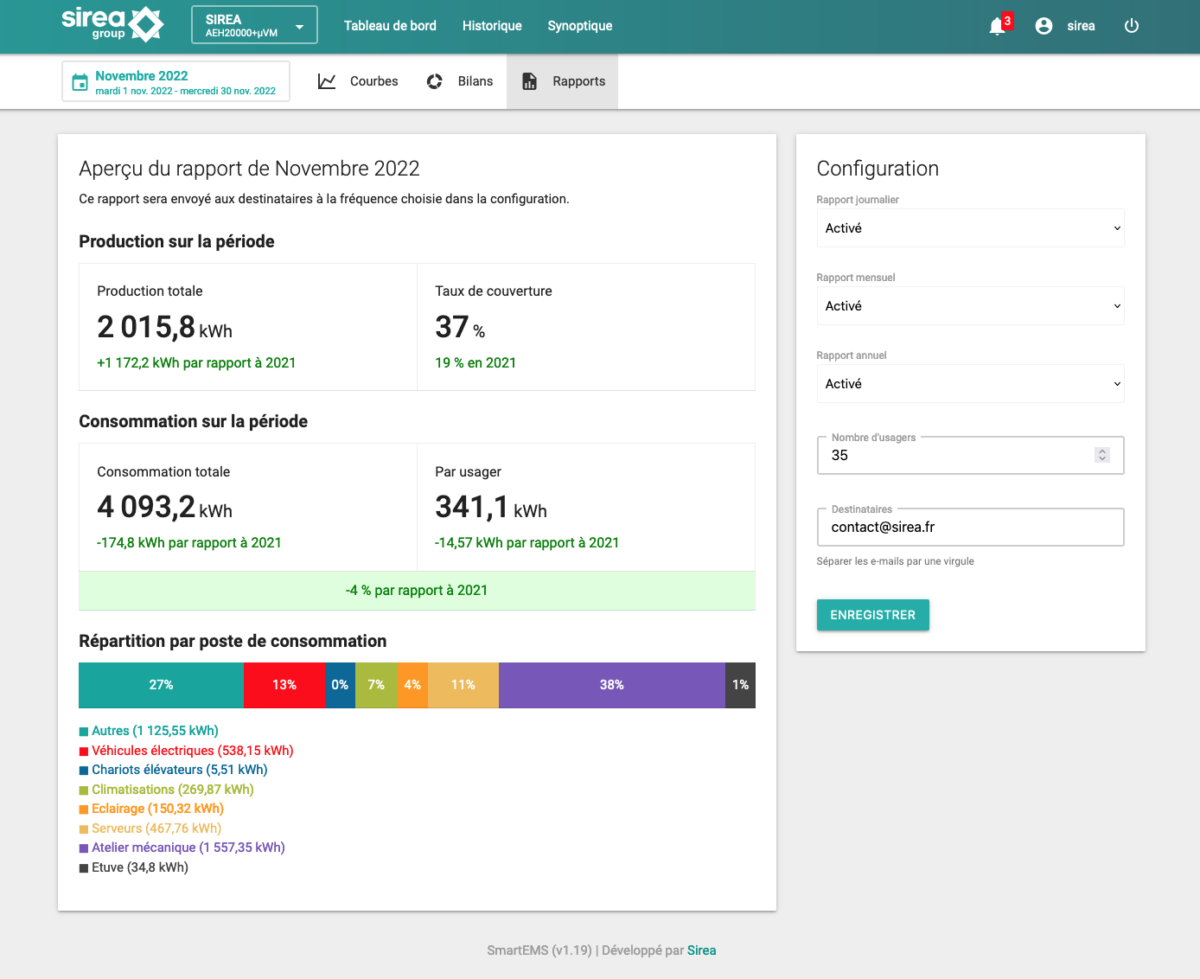
Task: Open the Novembre 2022 date range picker
Action: 176,82
